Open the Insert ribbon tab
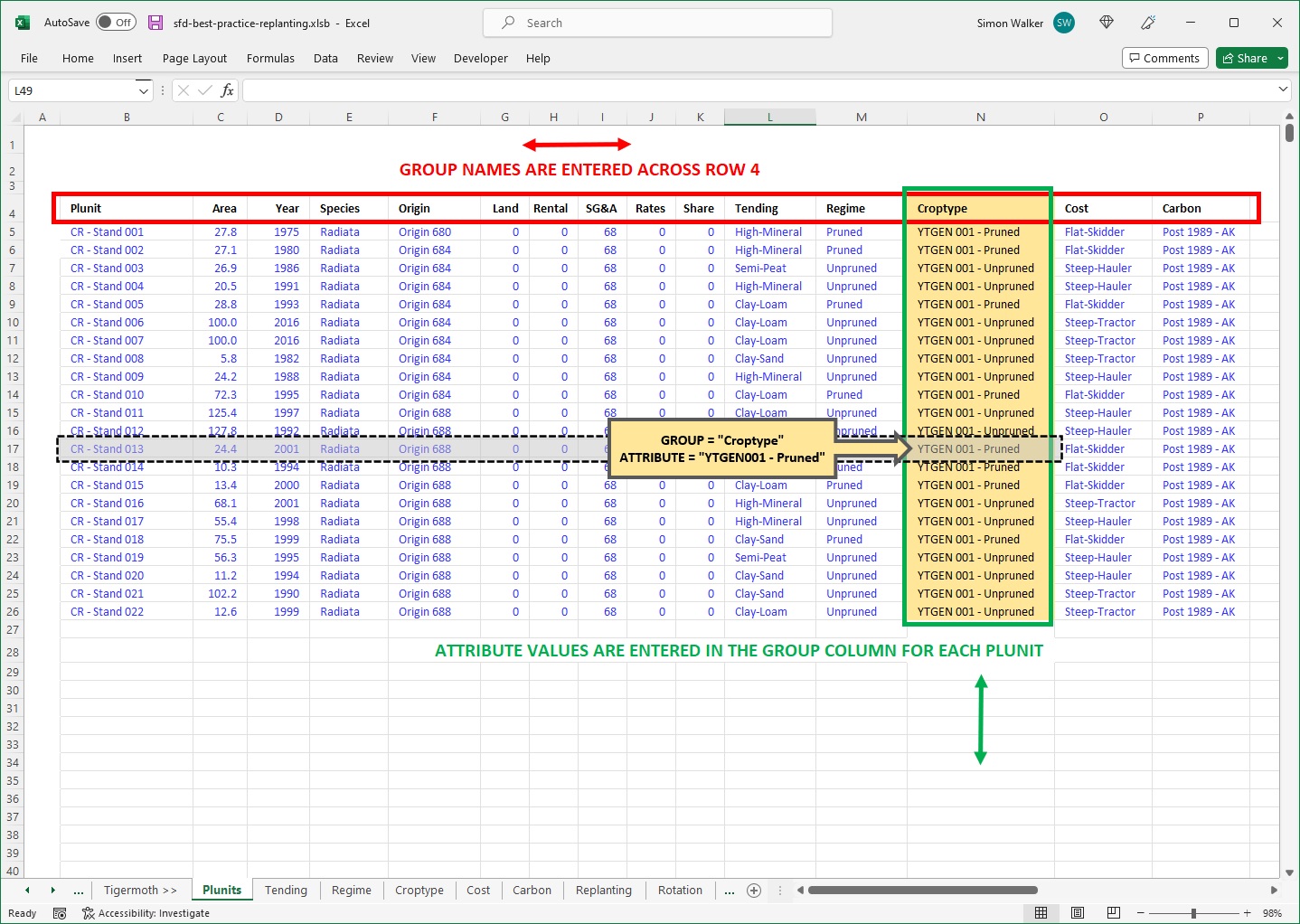The width and height of the screenshot is (1300, 924). (x=127, y=58)
